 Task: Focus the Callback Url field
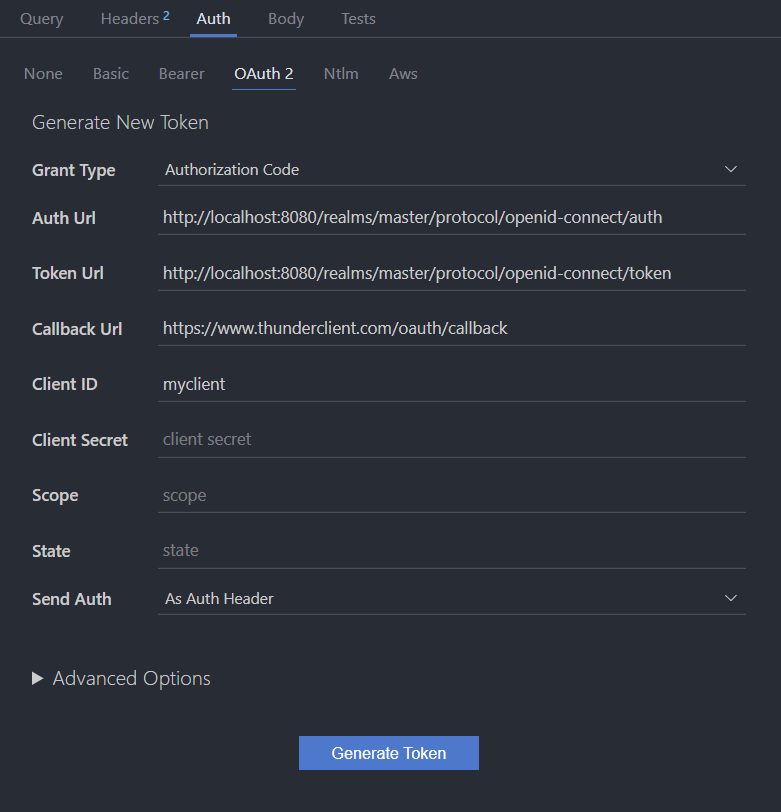click(x=451, y=328)
